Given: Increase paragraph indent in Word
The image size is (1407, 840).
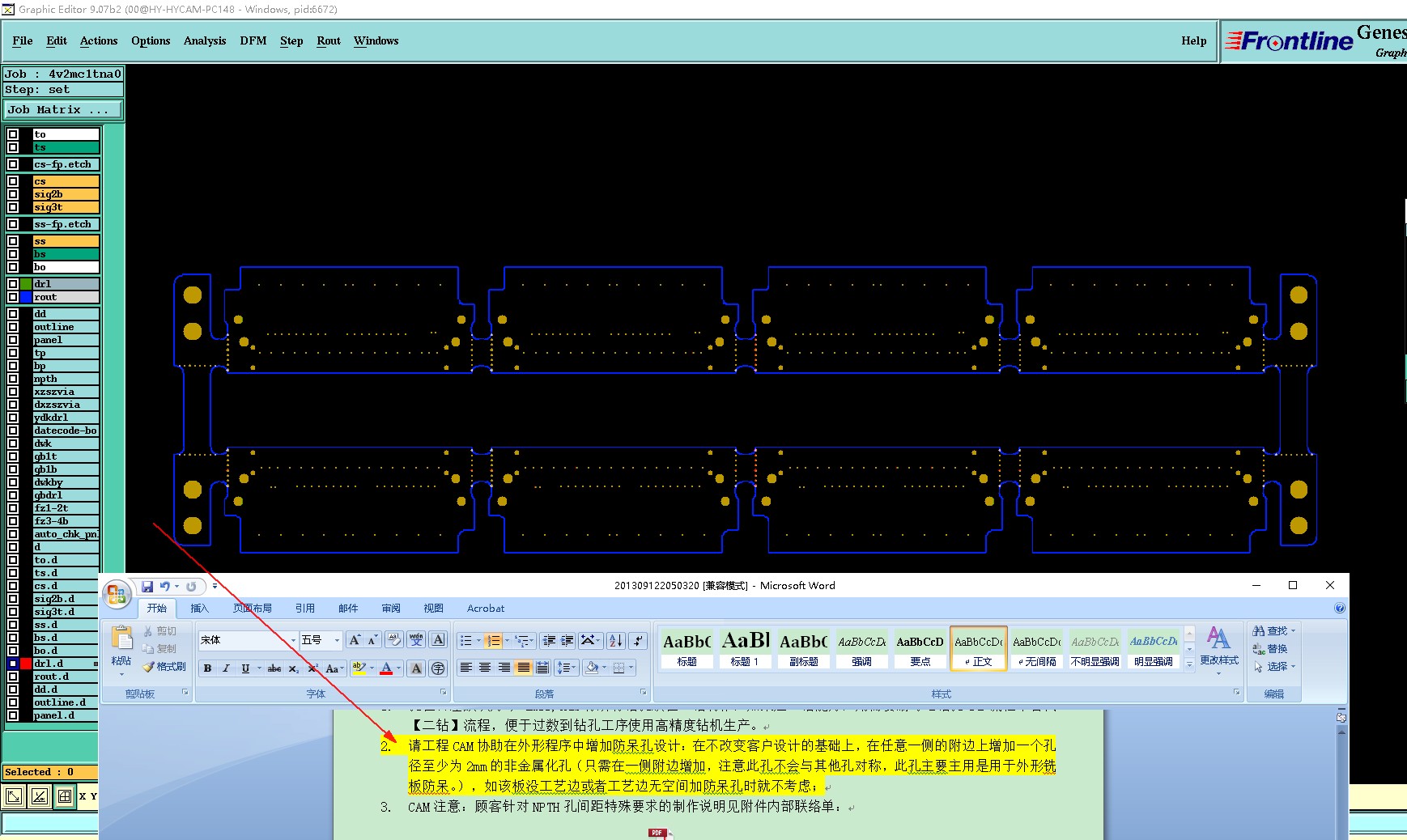Looking at the screenshot, I should (567, 641).
